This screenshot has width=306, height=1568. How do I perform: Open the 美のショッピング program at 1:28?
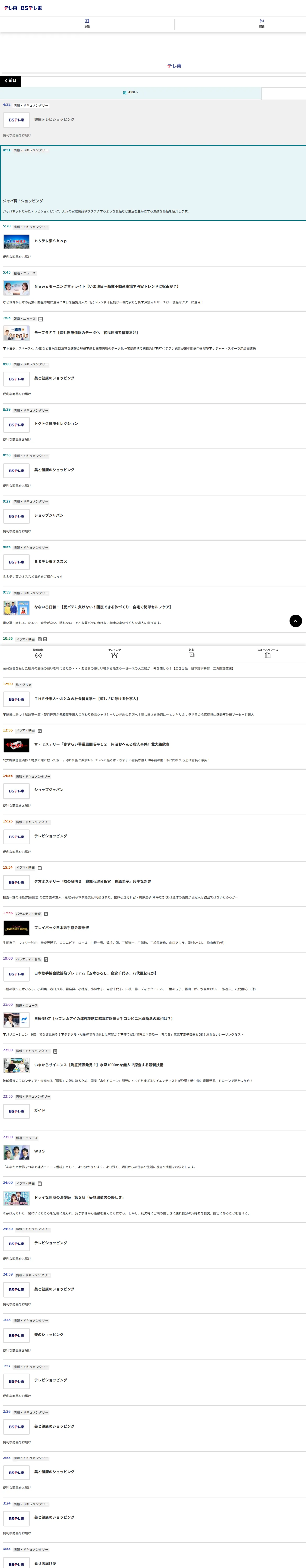pos(153,1336)
